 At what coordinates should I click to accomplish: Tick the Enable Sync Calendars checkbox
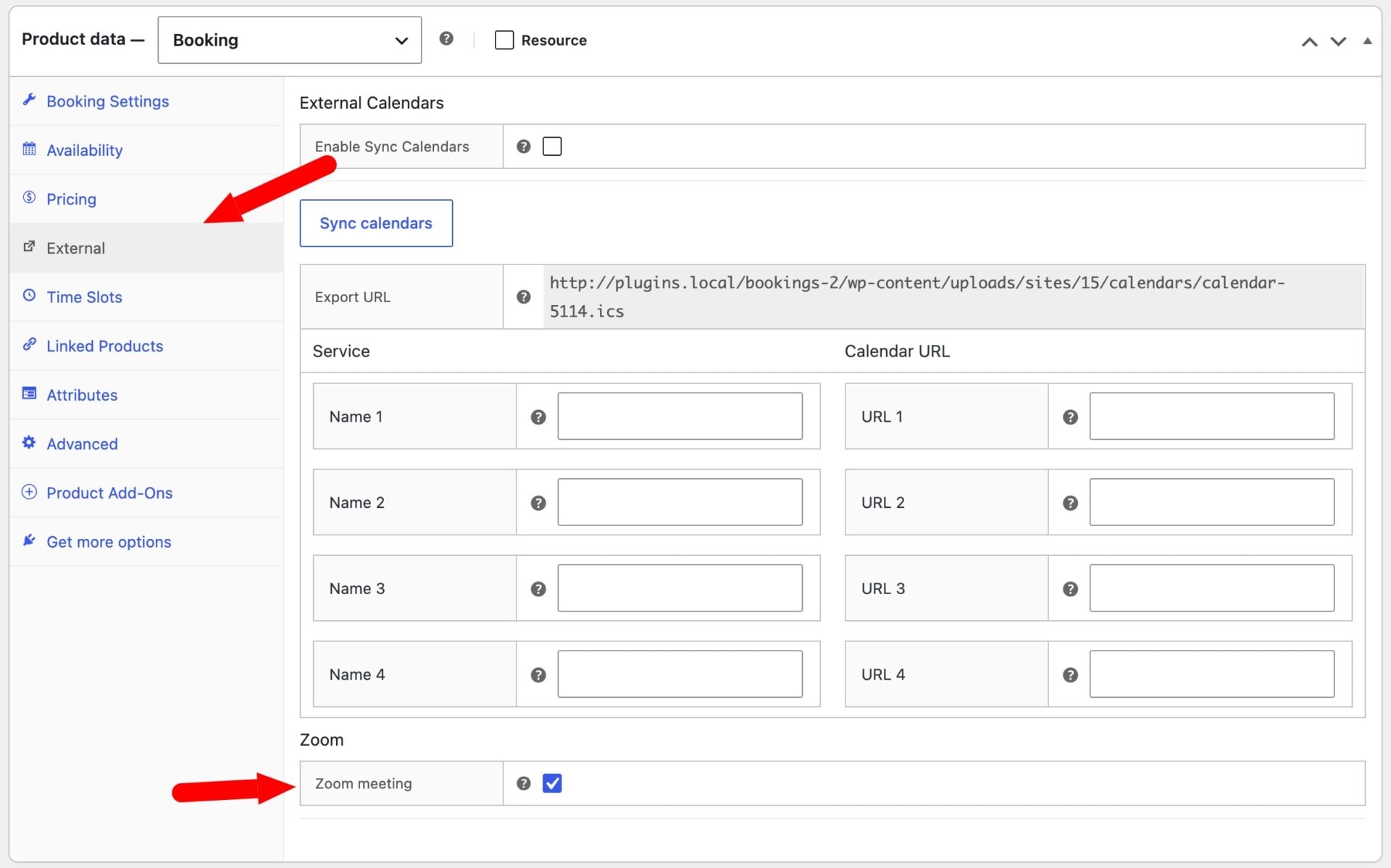552,146
